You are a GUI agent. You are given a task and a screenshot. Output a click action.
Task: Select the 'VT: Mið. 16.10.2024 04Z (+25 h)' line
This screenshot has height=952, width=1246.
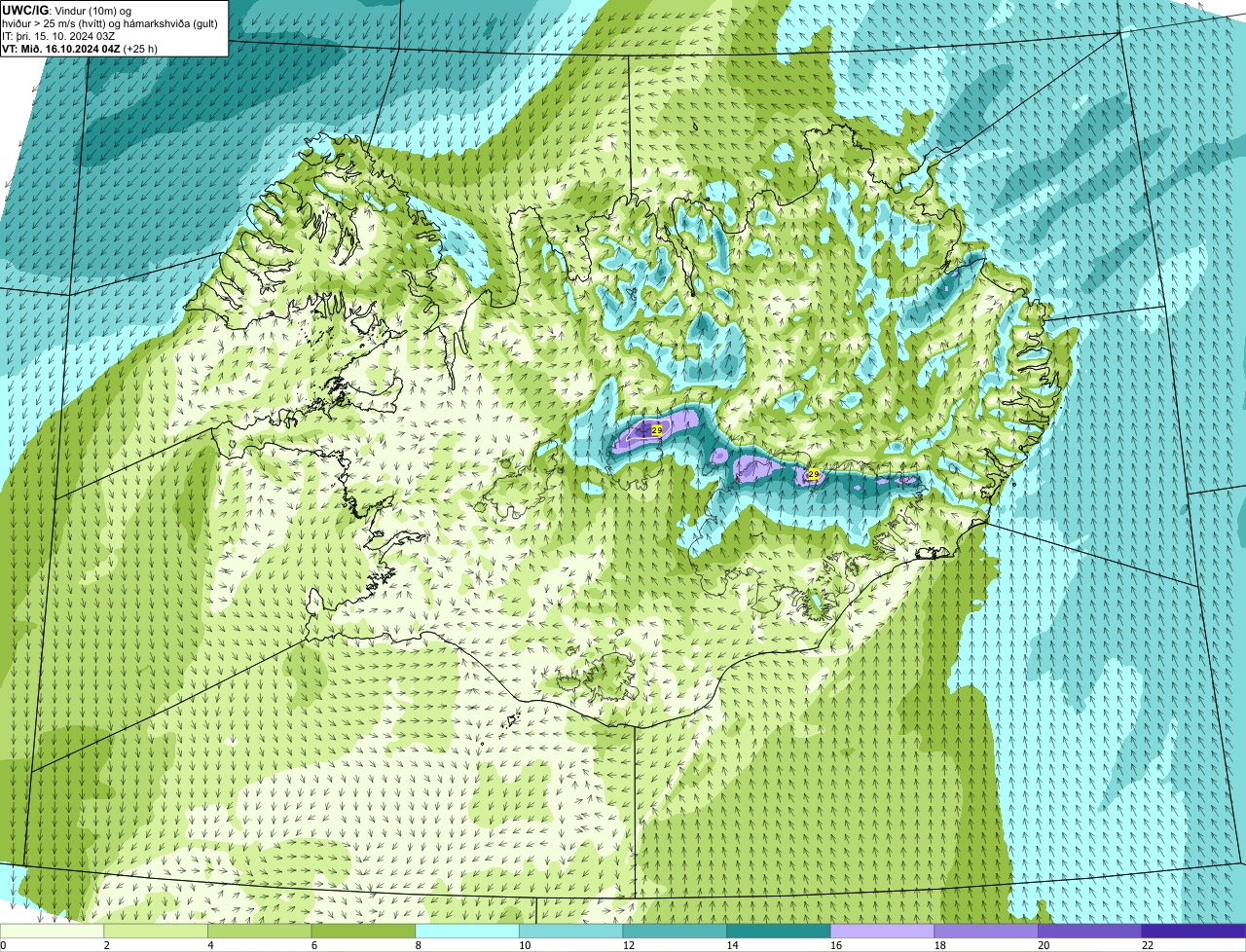(x=80, y=48)
